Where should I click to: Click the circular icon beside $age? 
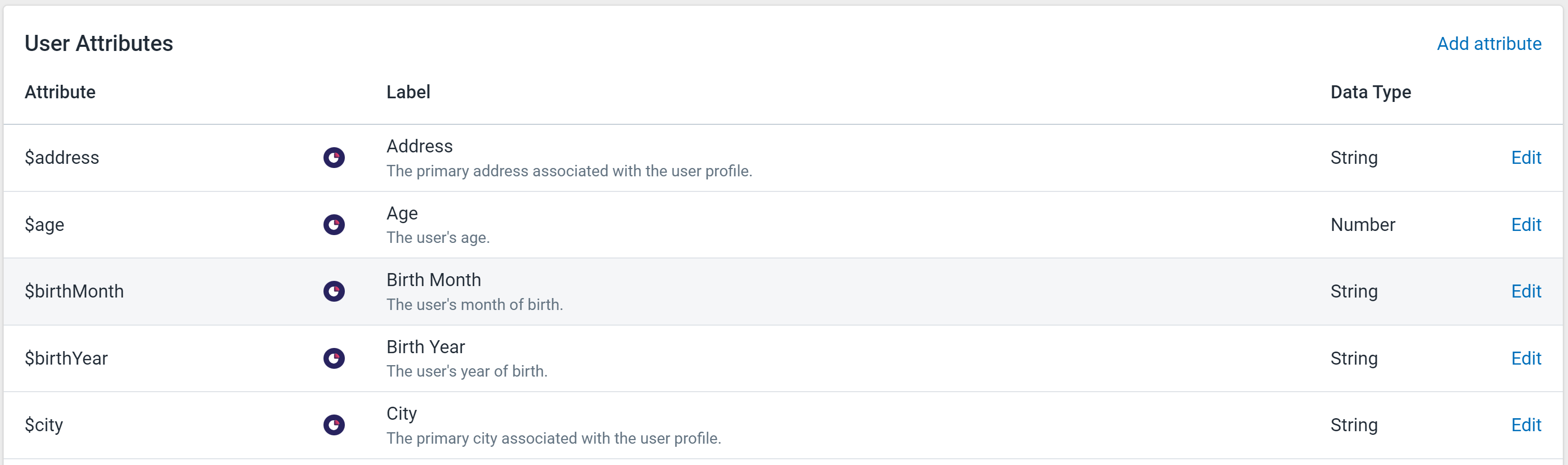(333, 225)
